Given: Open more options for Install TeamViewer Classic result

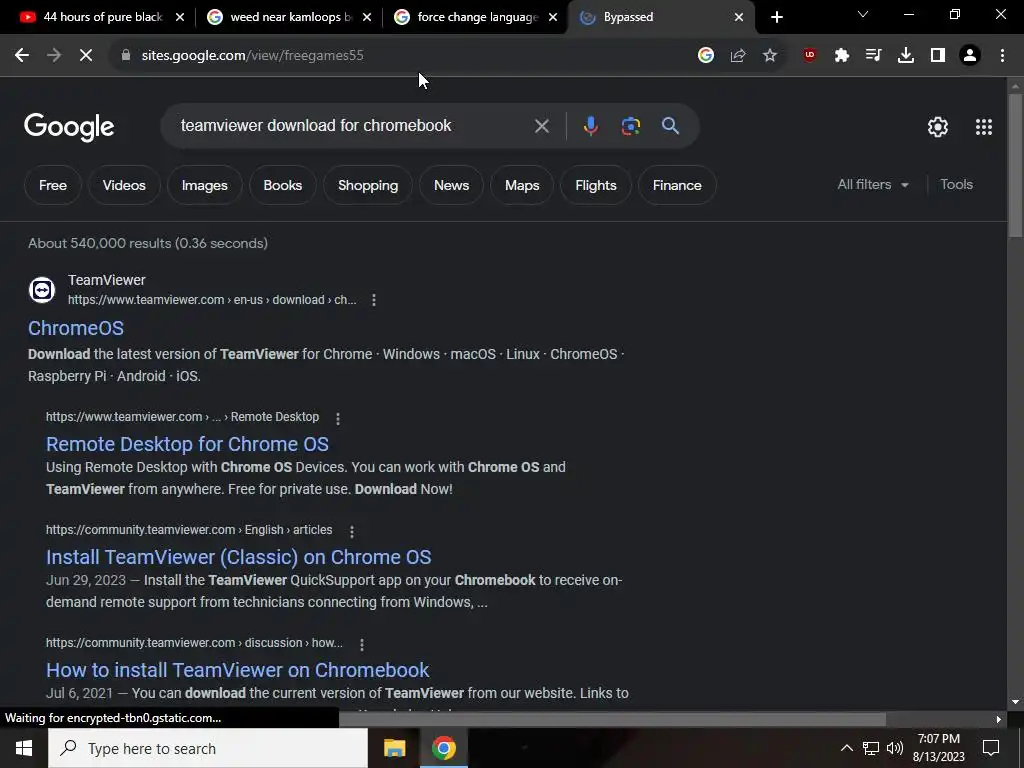Looking at the screenshot, I should 352,532.
